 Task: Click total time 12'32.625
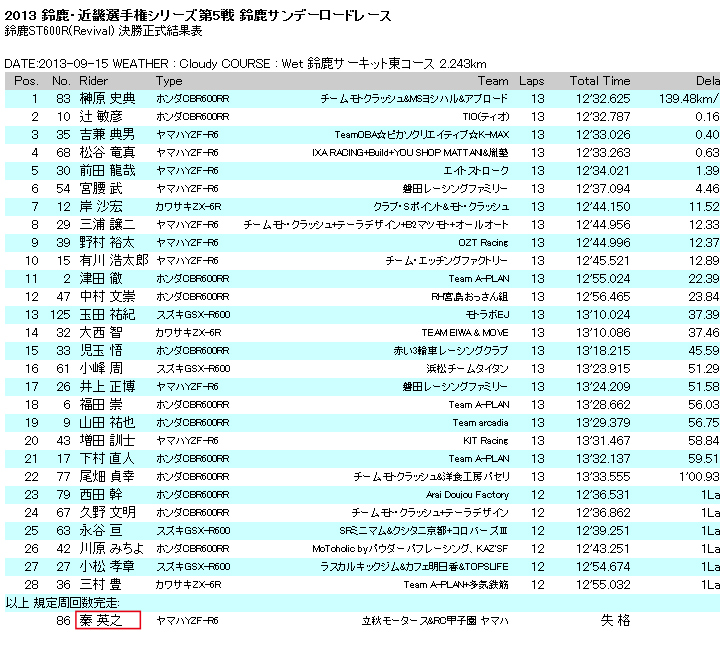click(603, 99)
